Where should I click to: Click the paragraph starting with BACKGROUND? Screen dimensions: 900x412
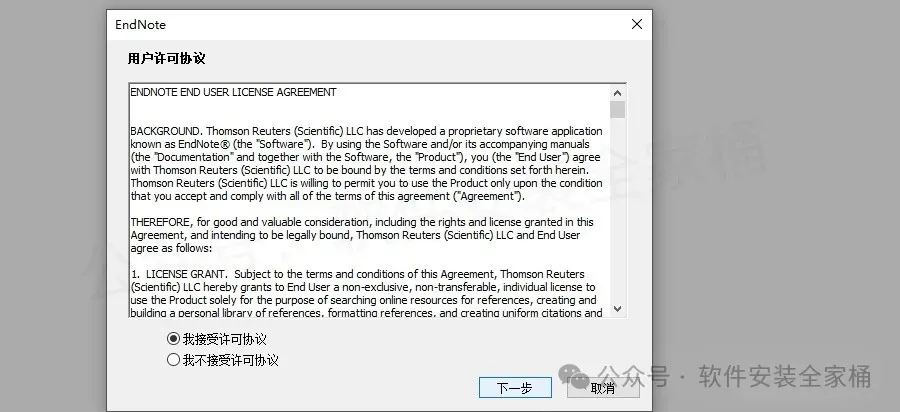(366, 164)
